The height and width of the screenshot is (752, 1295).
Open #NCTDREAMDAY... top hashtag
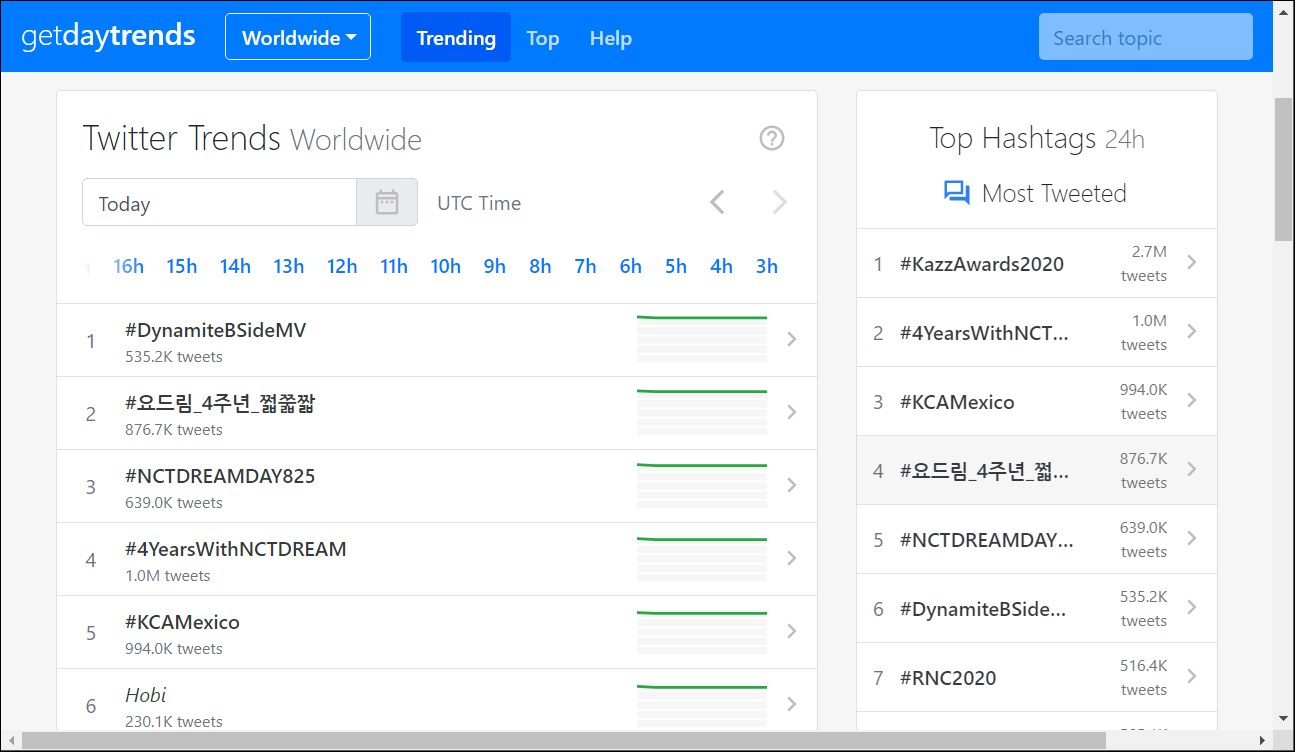(987, 540)
